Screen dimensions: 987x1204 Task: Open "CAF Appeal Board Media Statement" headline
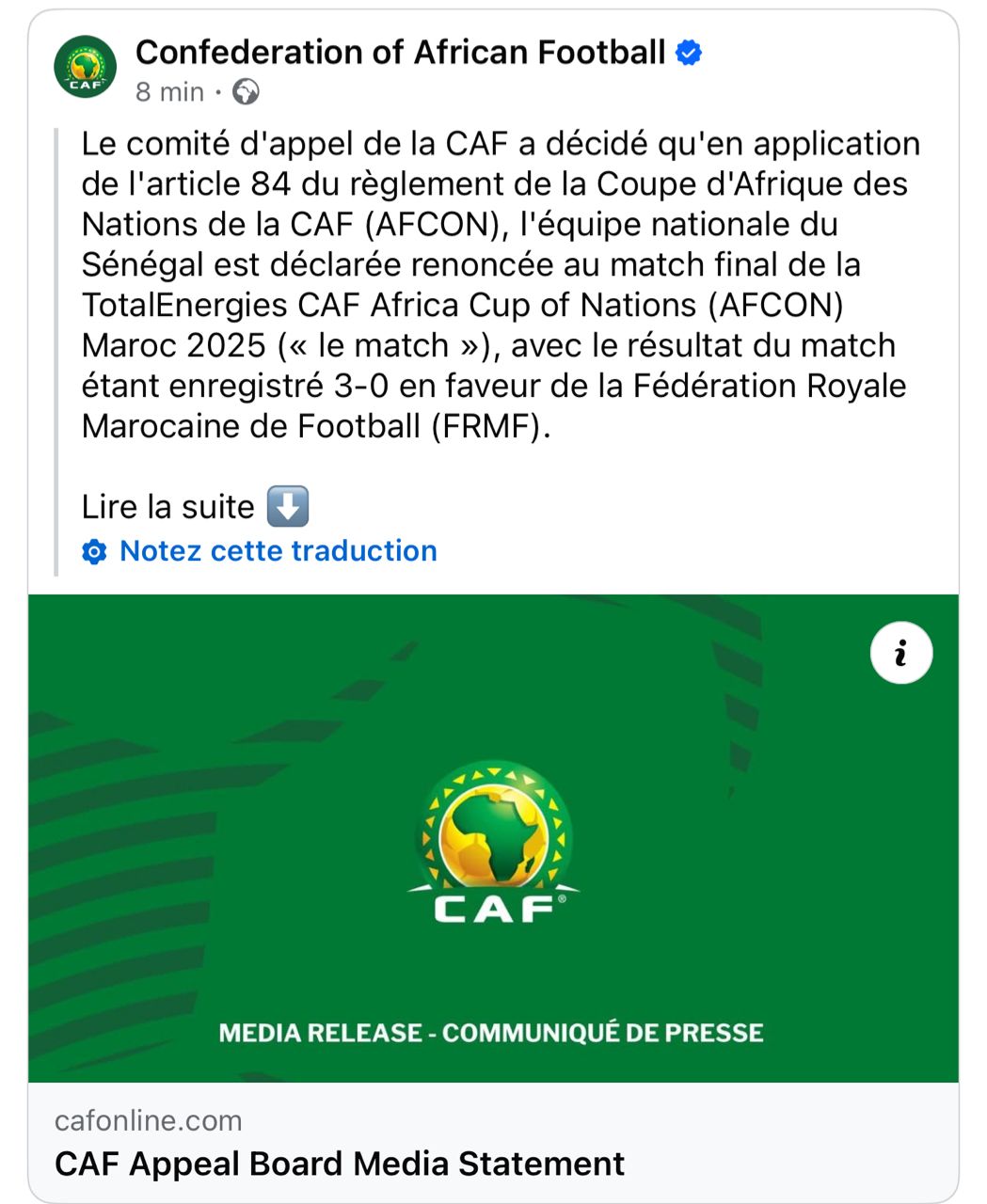click(x=340, y=1164)
